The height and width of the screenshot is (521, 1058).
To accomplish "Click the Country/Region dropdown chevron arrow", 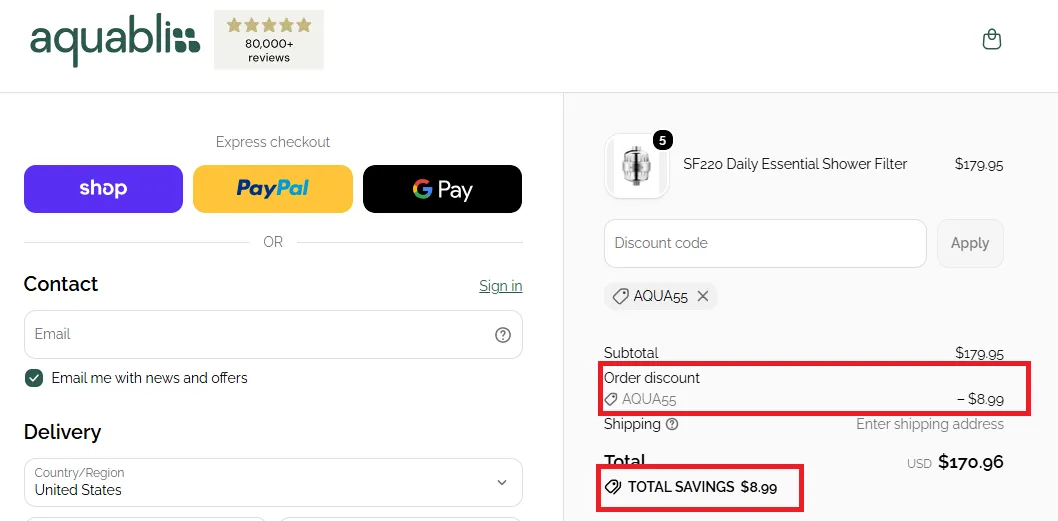I will [501, 483].
